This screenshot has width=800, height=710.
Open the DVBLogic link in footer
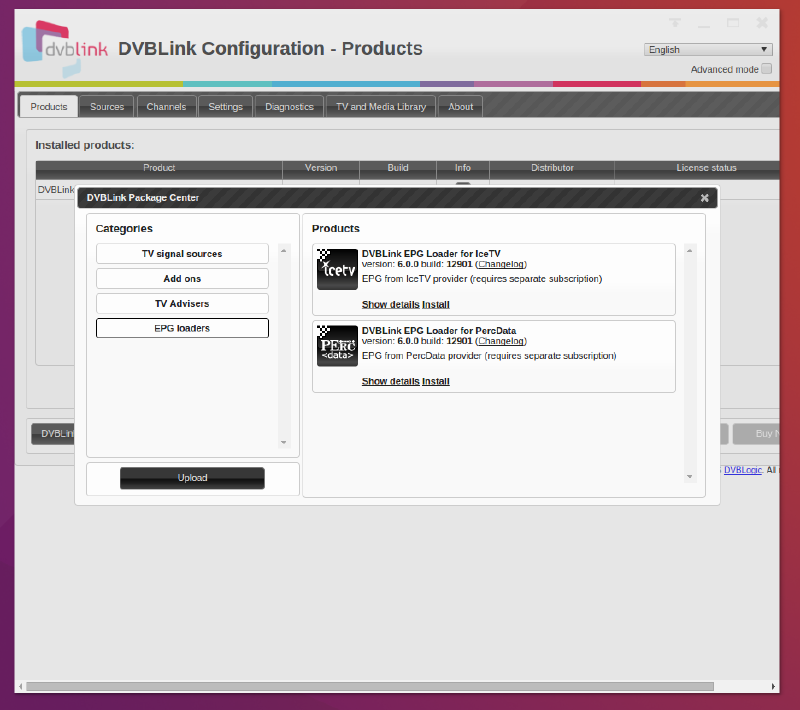coord(743,470)
